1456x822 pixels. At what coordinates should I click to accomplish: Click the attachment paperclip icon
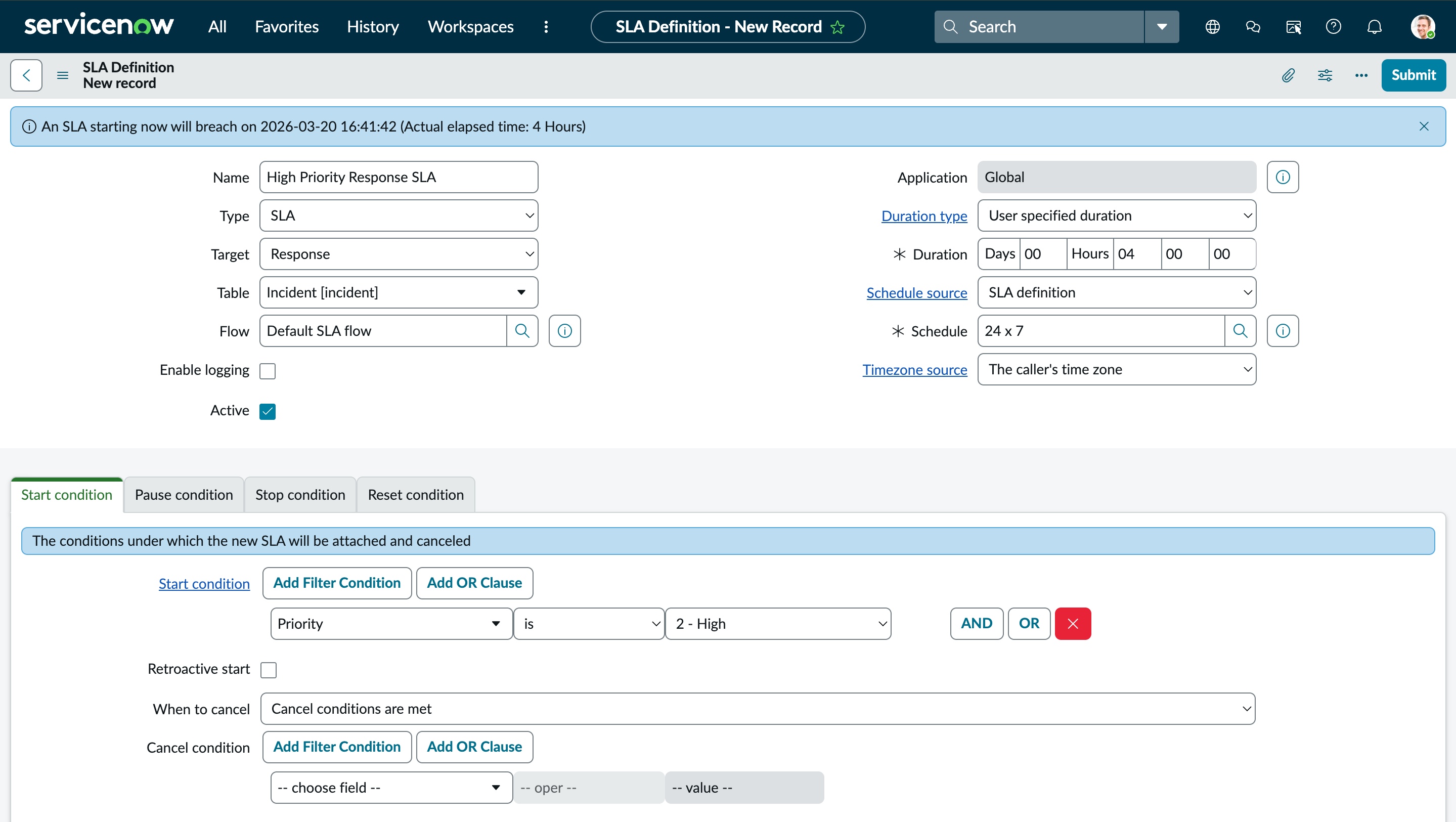point(1288,75)
